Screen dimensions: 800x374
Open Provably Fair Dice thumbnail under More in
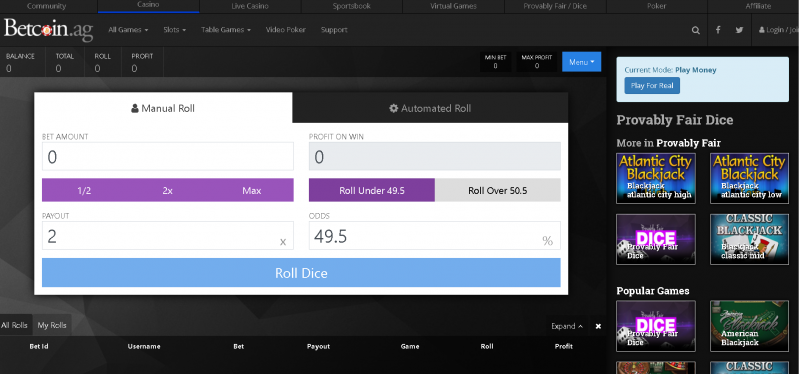tap(656, 239)
